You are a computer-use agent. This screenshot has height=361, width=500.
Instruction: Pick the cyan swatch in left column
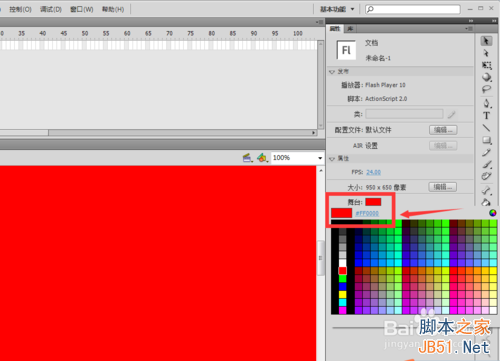[343, 302]
